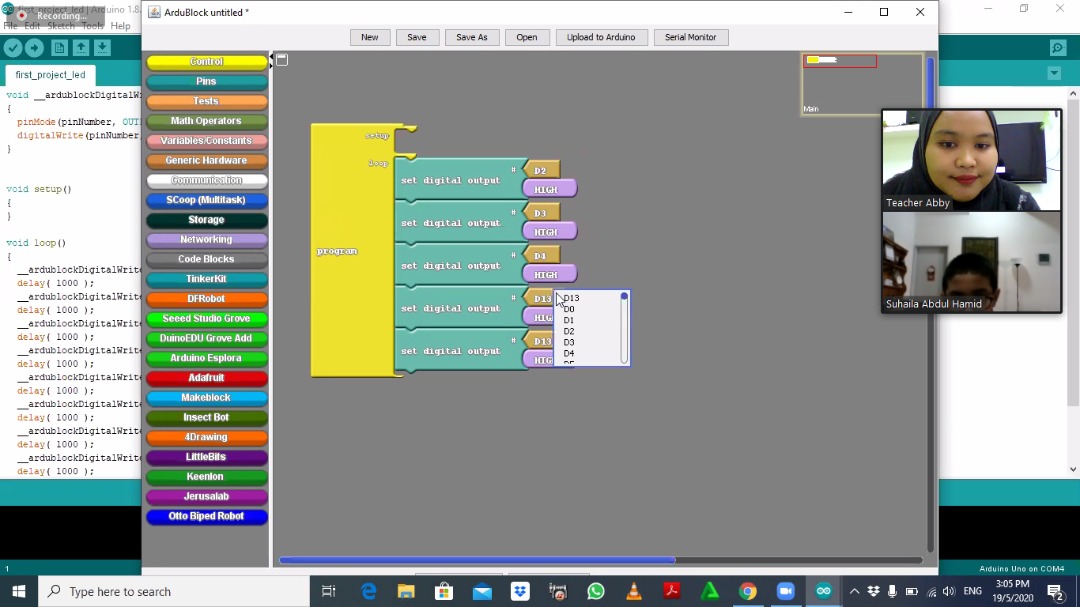Click the Arduino IDE Save sketch icon
1080x607 pixels.
tap(102, 48)
